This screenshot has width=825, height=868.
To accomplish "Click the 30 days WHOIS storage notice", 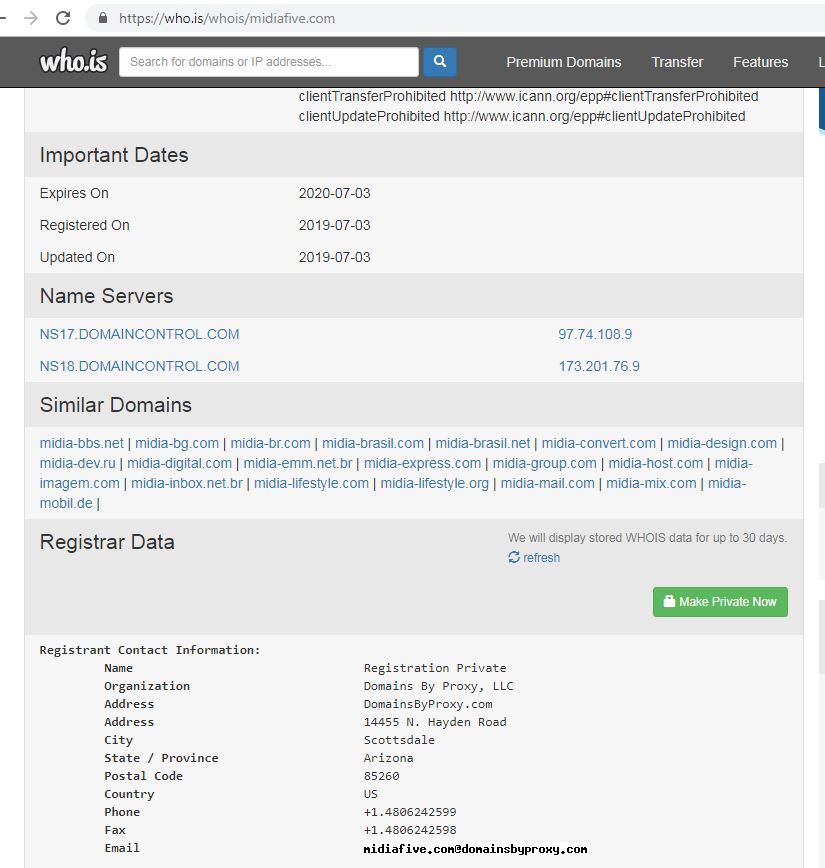I will pyautogui.click(x=647, y=538).
